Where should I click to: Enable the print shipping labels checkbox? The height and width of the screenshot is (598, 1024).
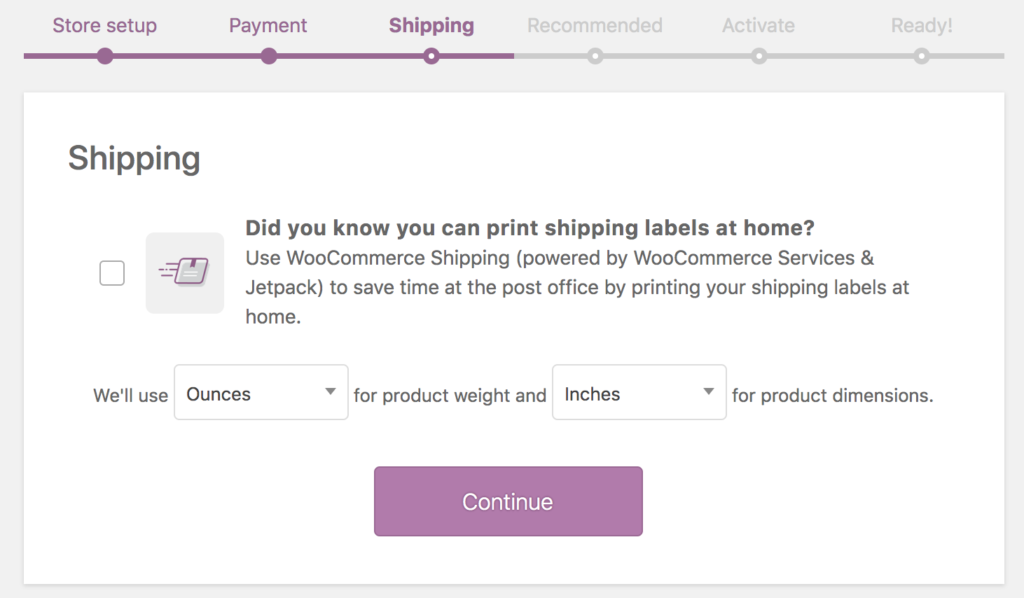point(112,273)
